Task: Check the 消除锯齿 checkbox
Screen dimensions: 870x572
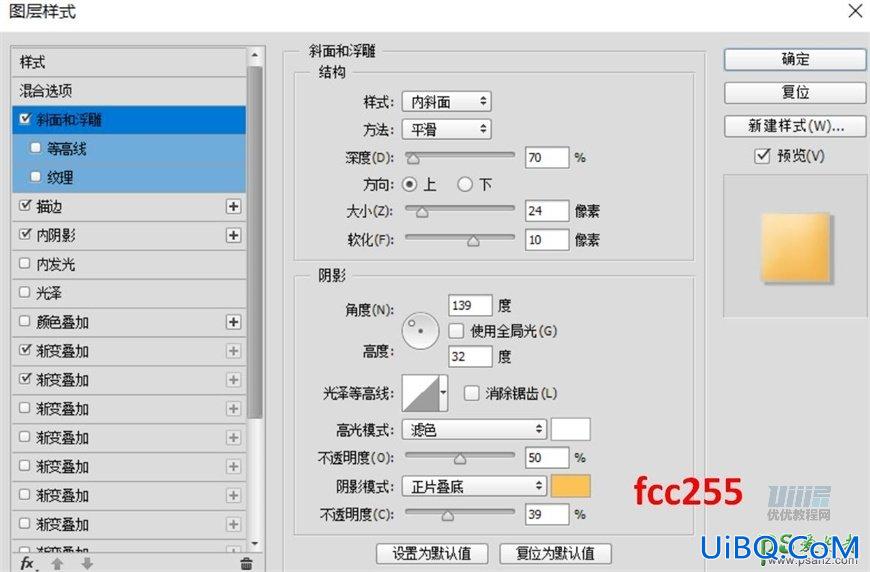Action: [471, 393]
